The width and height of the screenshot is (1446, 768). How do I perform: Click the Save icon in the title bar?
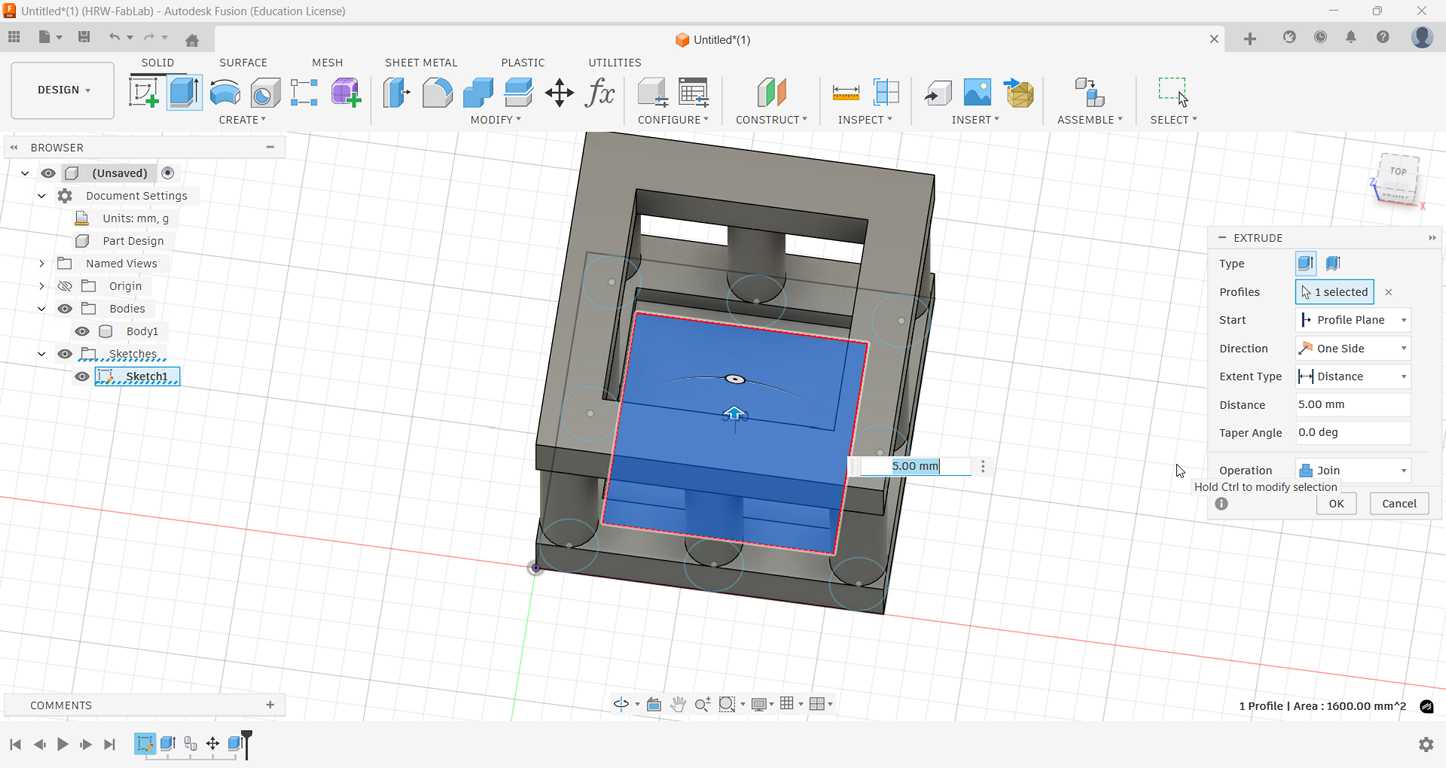84,37
